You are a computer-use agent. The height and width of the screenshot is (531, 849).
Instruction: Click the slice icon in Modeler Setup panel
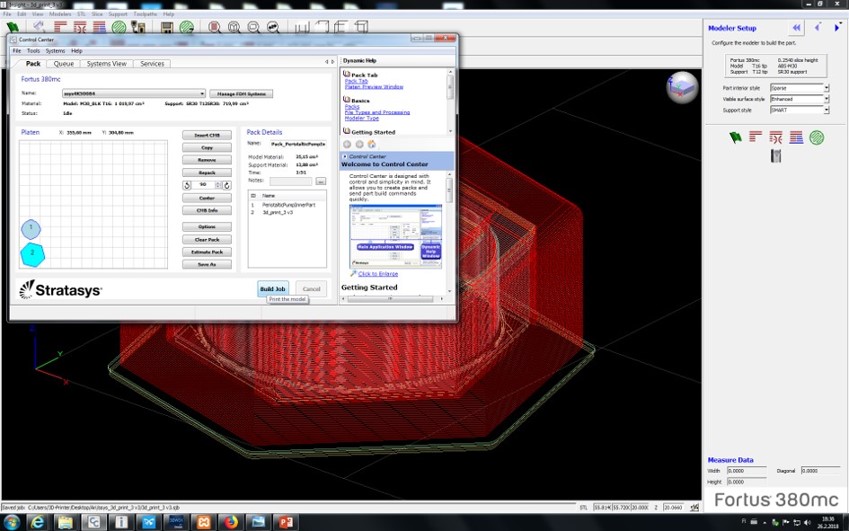755,137
